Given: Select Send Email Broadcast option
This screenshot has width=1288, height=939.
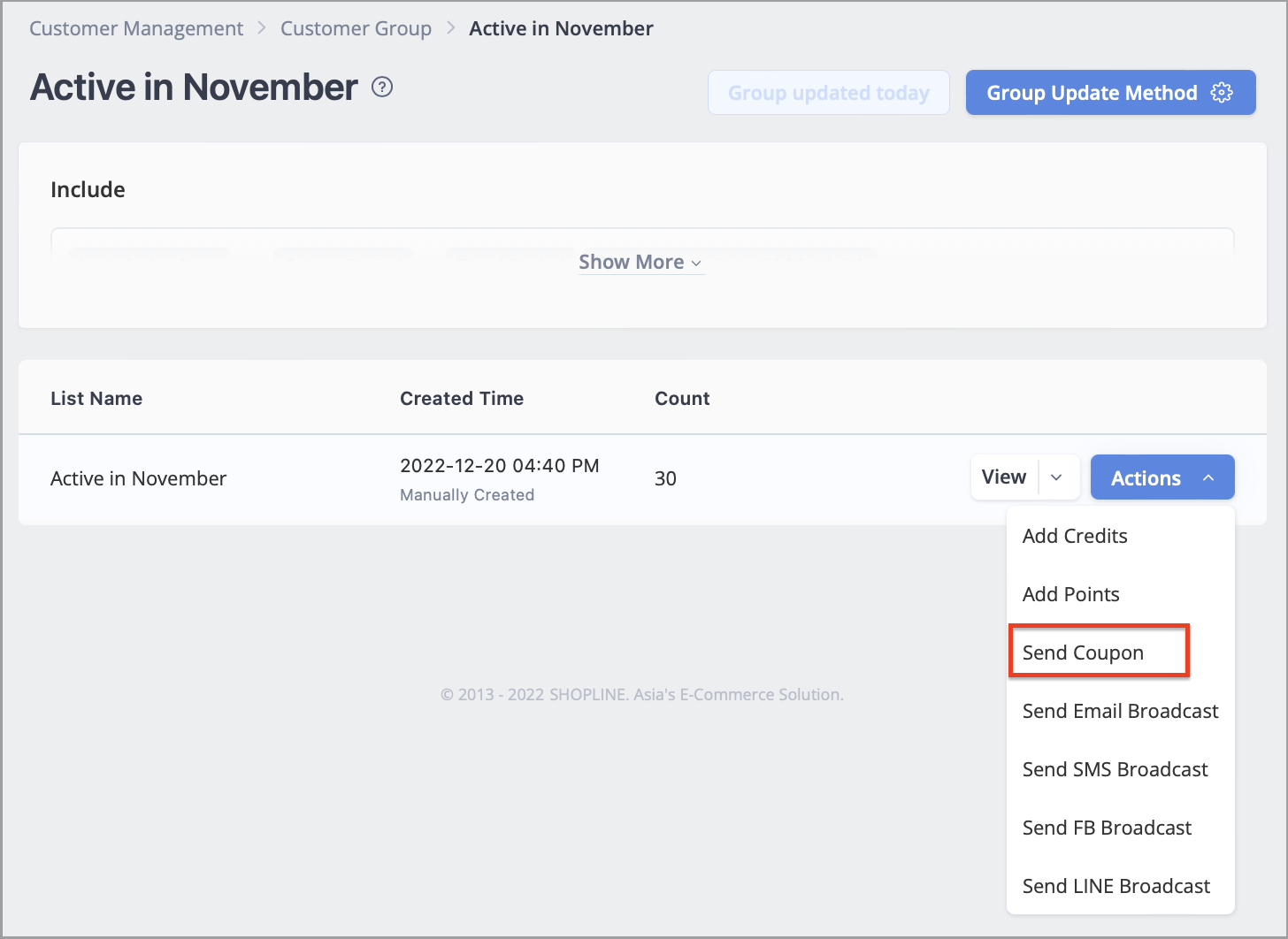Looking at the screenshot, I should tap(1120, 711).
